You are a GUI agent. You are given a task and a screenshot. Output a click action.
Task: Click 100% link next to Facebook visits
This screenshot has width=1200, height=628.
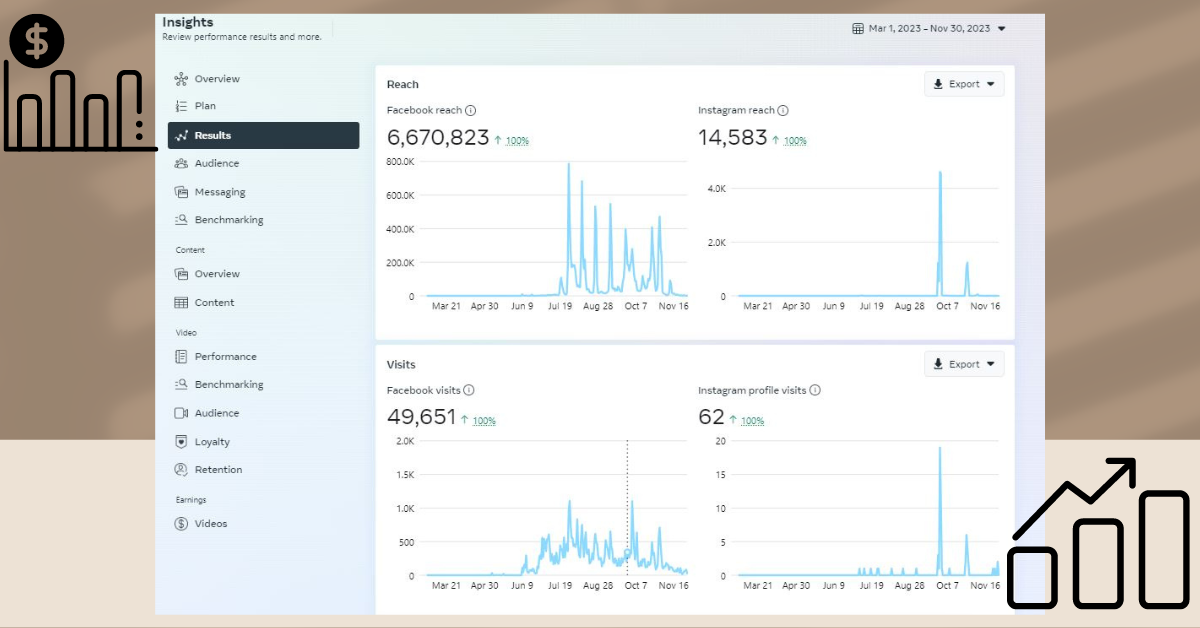484,421
